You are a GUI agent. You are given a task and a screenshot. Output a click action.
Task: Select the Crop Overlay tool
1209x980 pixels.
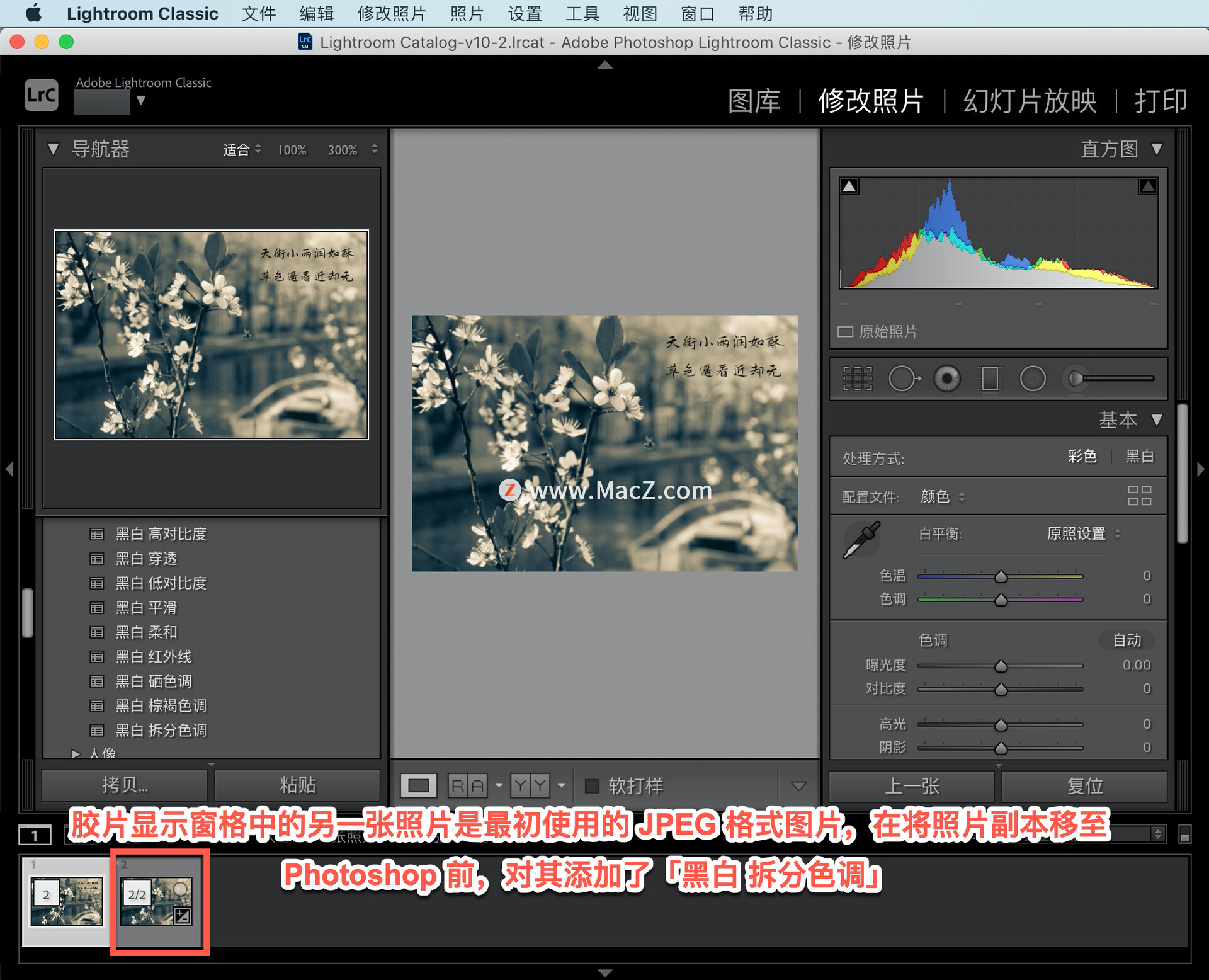[858, 379]
